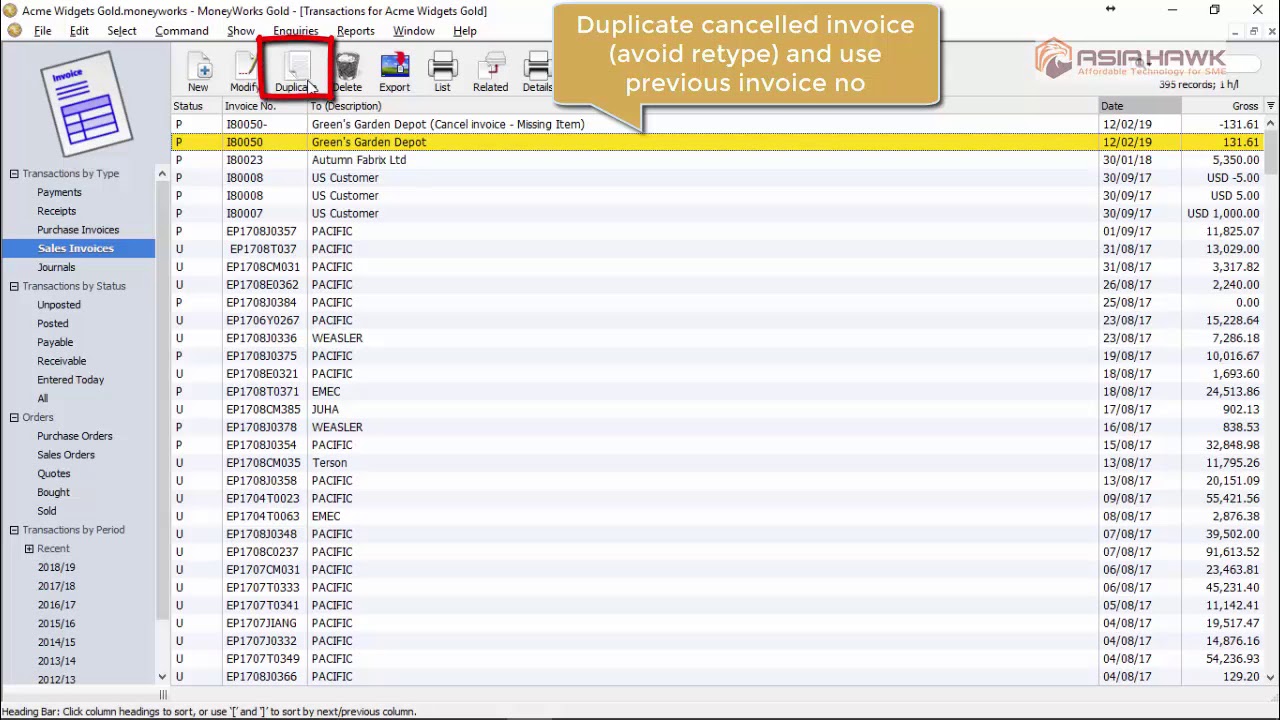Select Payable status filter
Viewport: 1280px width, 720px height.
[55, 342]
